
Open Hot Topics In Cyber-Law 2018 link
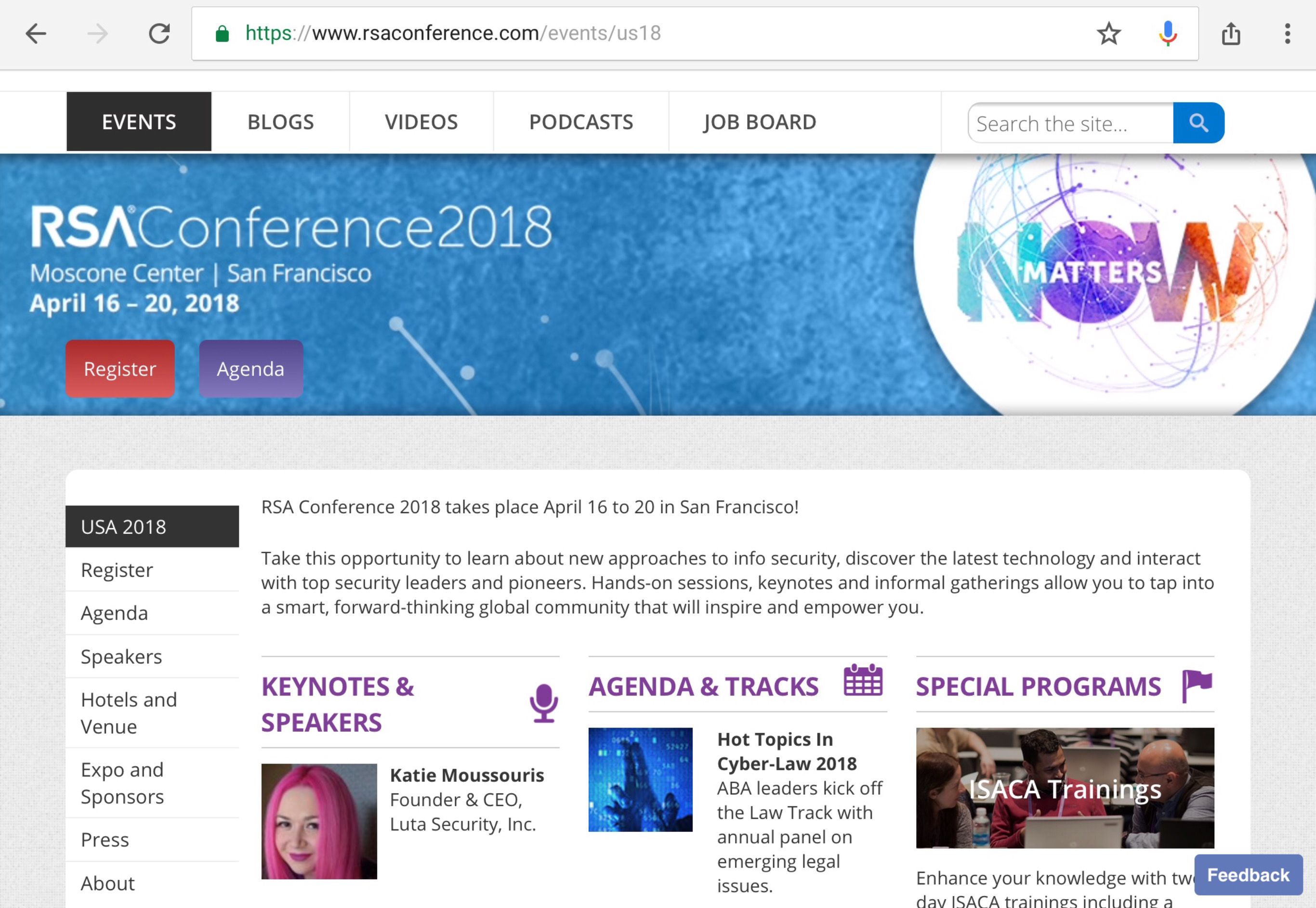point(787,751)
